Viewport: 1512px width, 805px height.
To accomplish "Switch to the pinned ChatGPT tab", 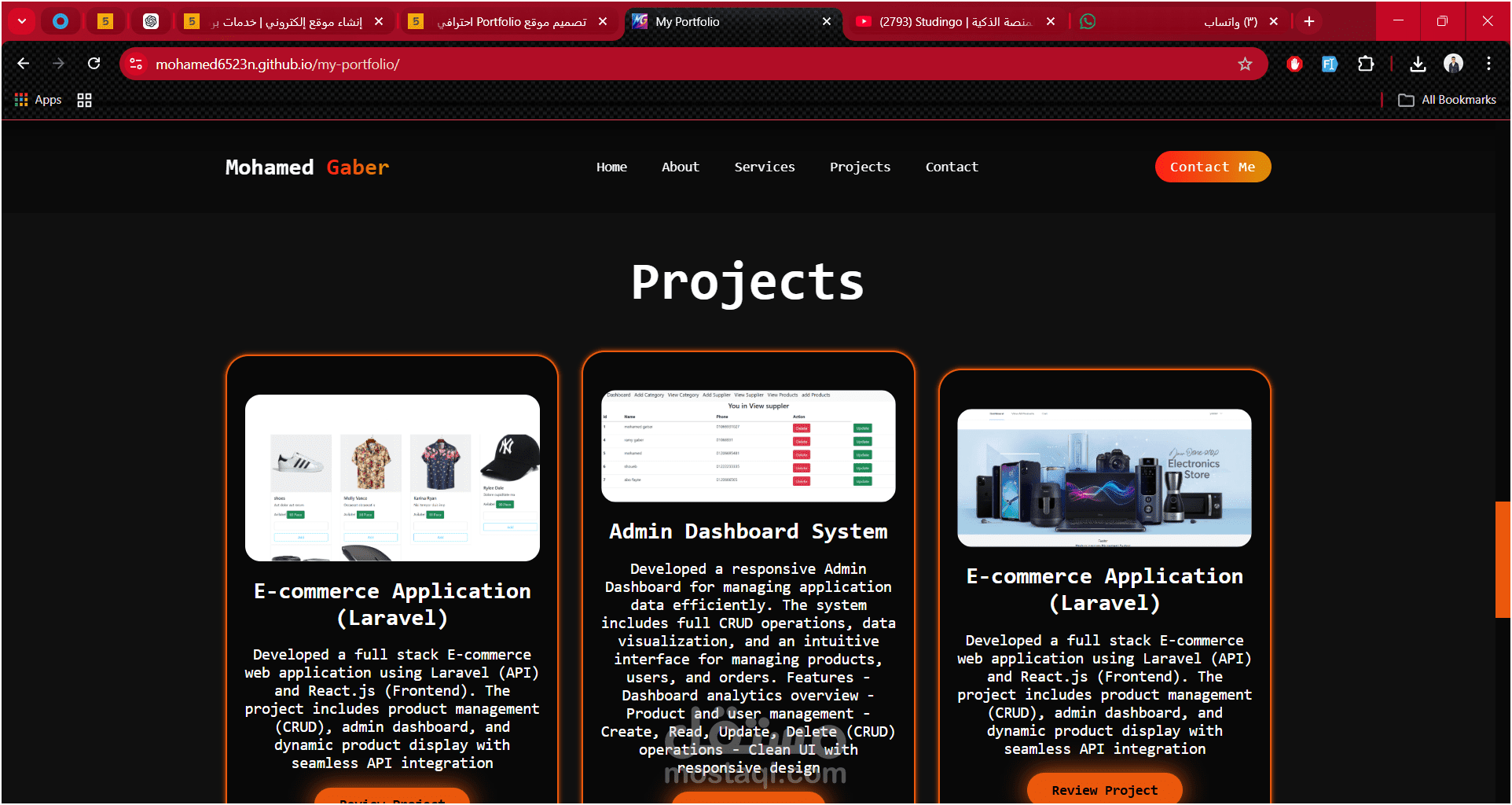I will (x=151, y=21).
